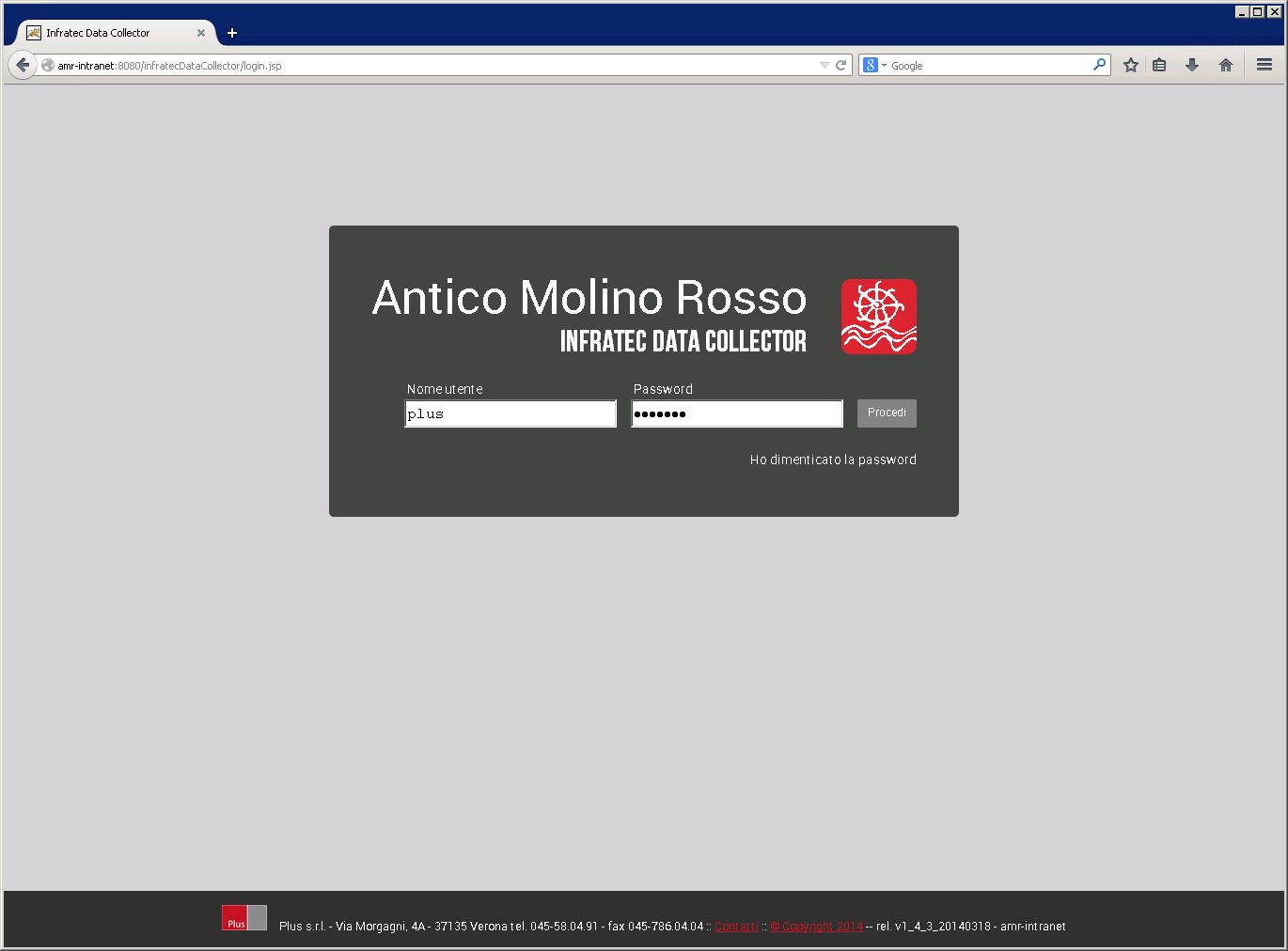Click the 'Nome utente' label
The height and width of the screenshot is (951, 1288).
(x=445, y=389)
